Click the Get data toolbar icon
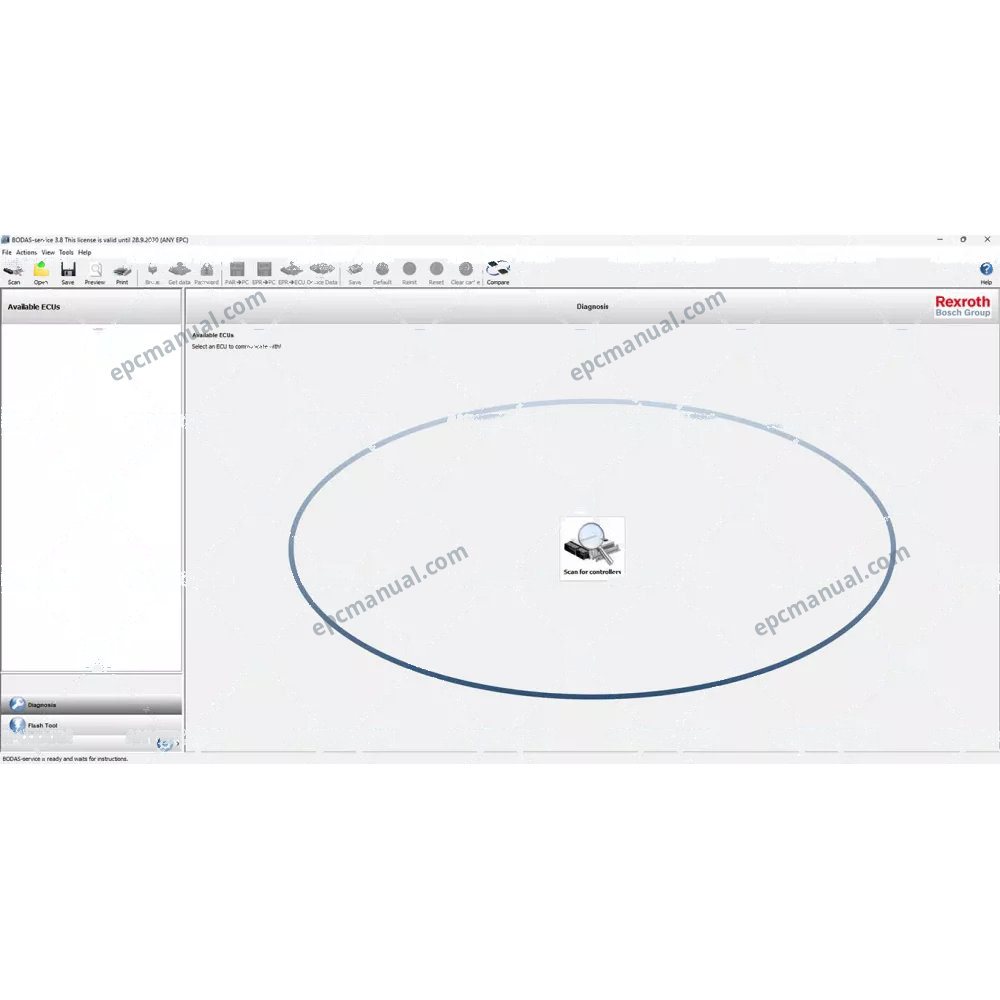The image size is (1000, 1000). (x=179, y=269)
